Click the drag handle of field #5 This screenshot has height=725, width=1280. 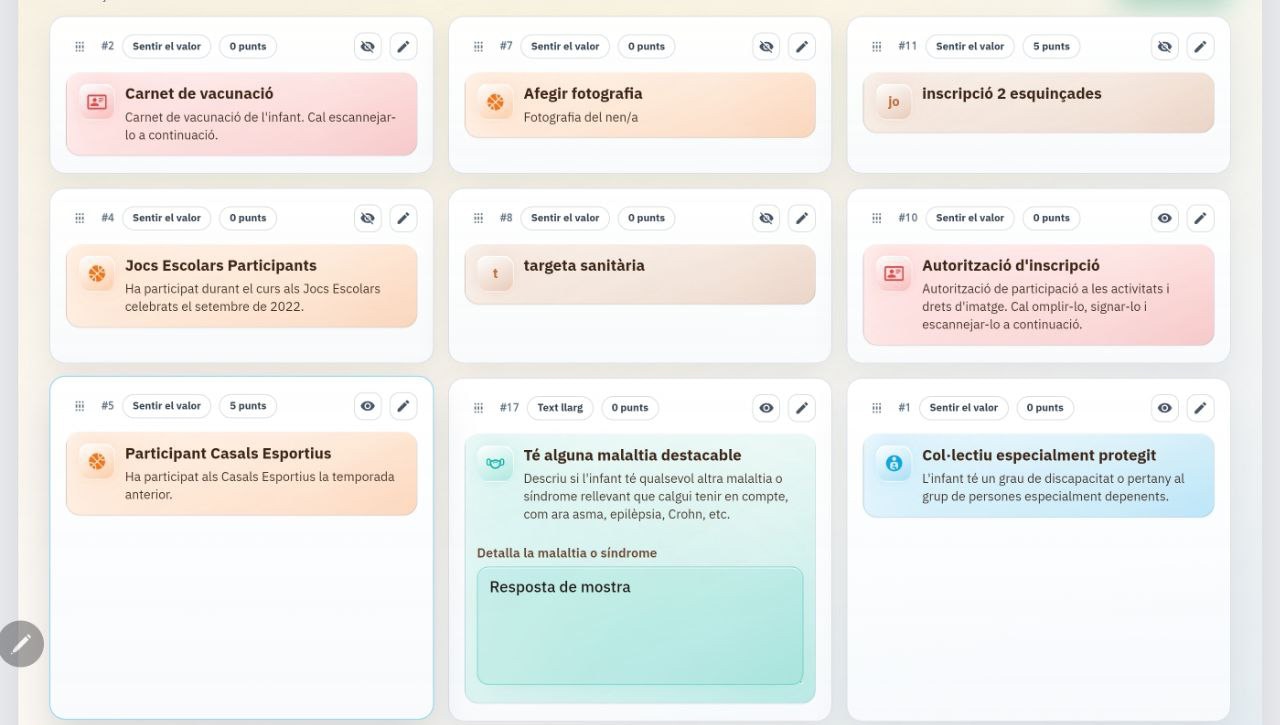(x=78, y=405)
